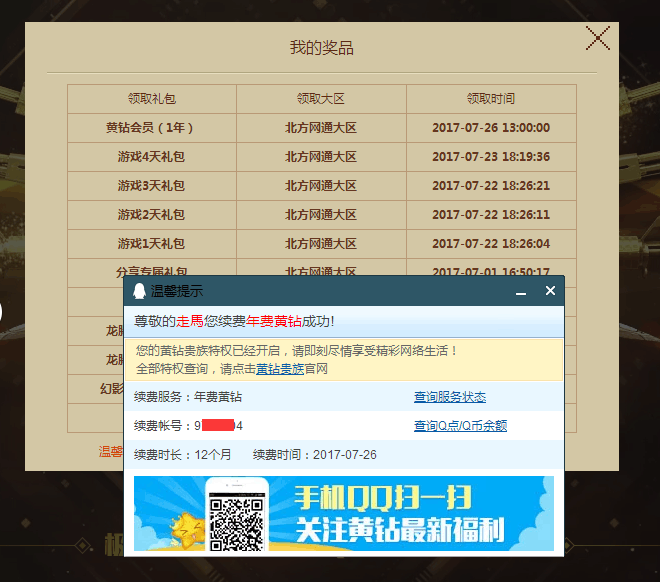The width and height of the screenshot is (660, 582).
Task: Click the 温馨提示 popup title text
Action: click(177, 291)
